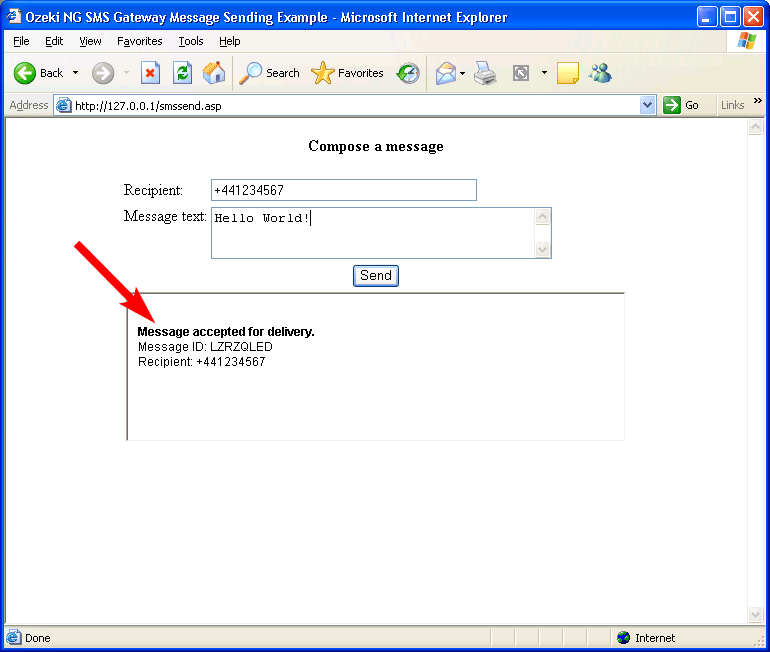Click the Print icon
Viewport: 770px width, 652px height.
[485, 73]
